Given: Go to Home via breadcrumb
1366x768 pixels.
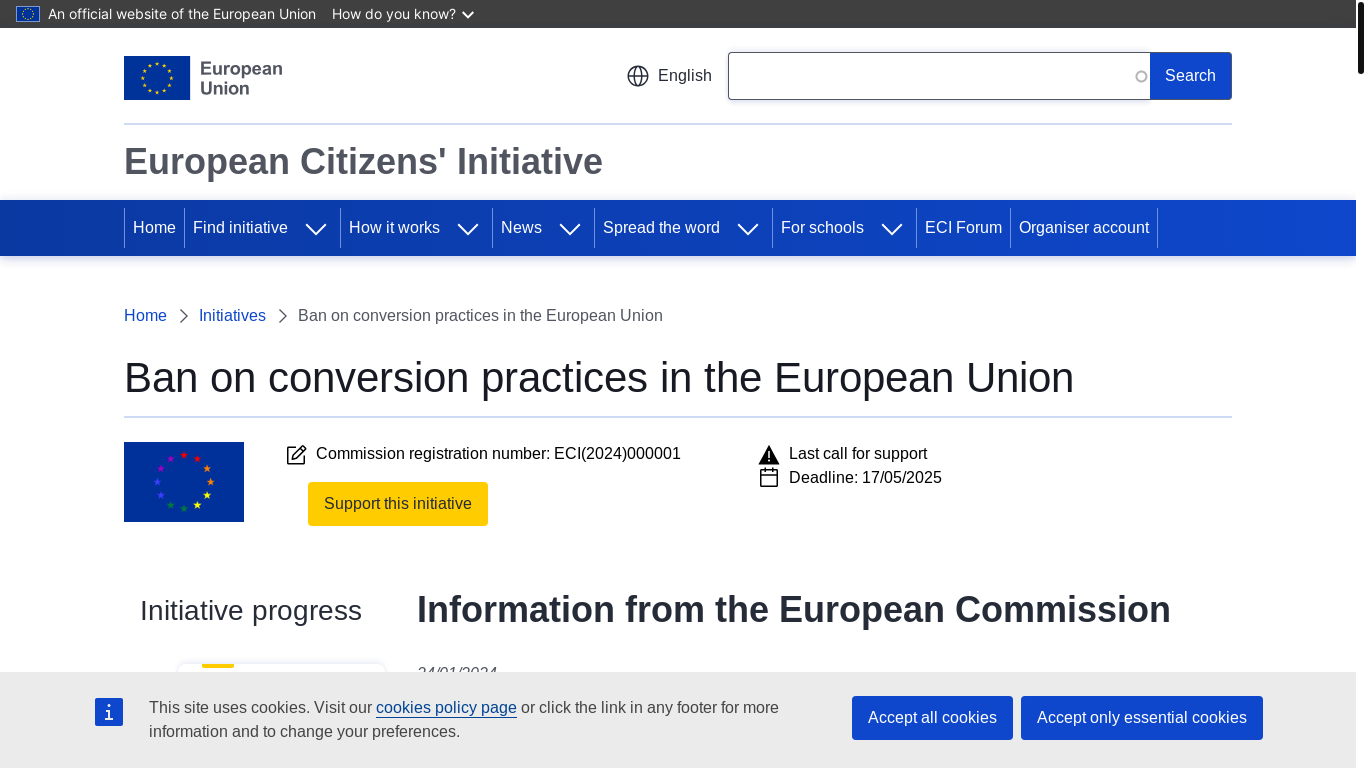Looking at the screenshot, I should pyautogui.click(x=145, y=316).
